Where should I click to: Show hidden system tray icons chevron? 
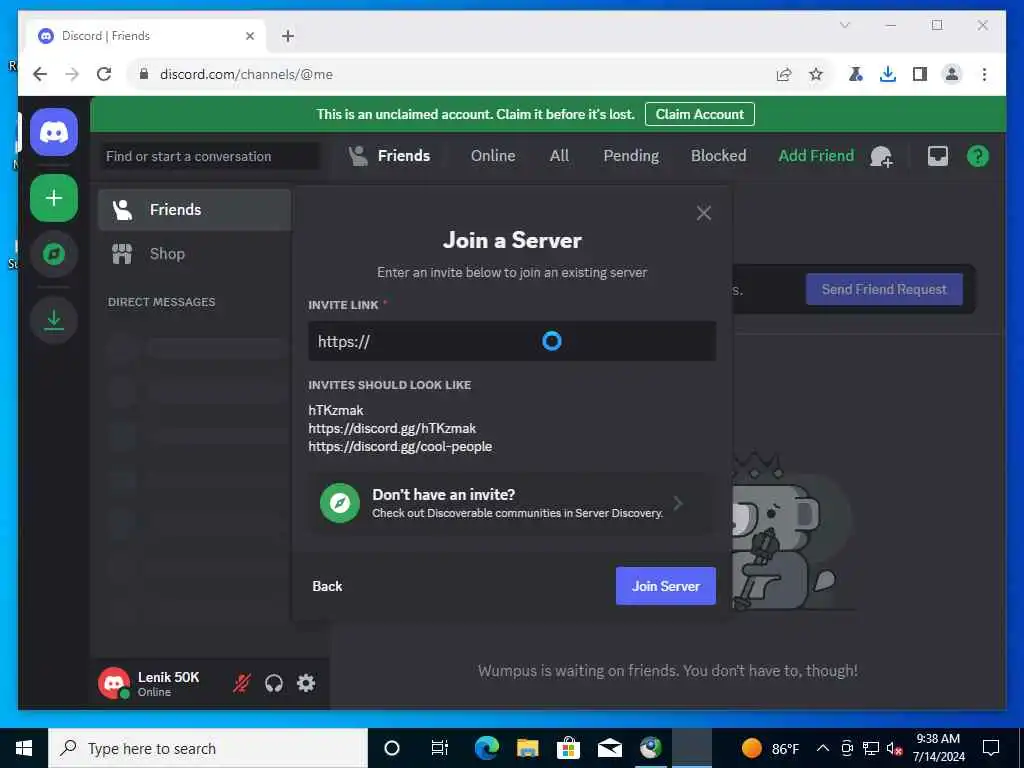pyautogui.click(x=823, y=748)
